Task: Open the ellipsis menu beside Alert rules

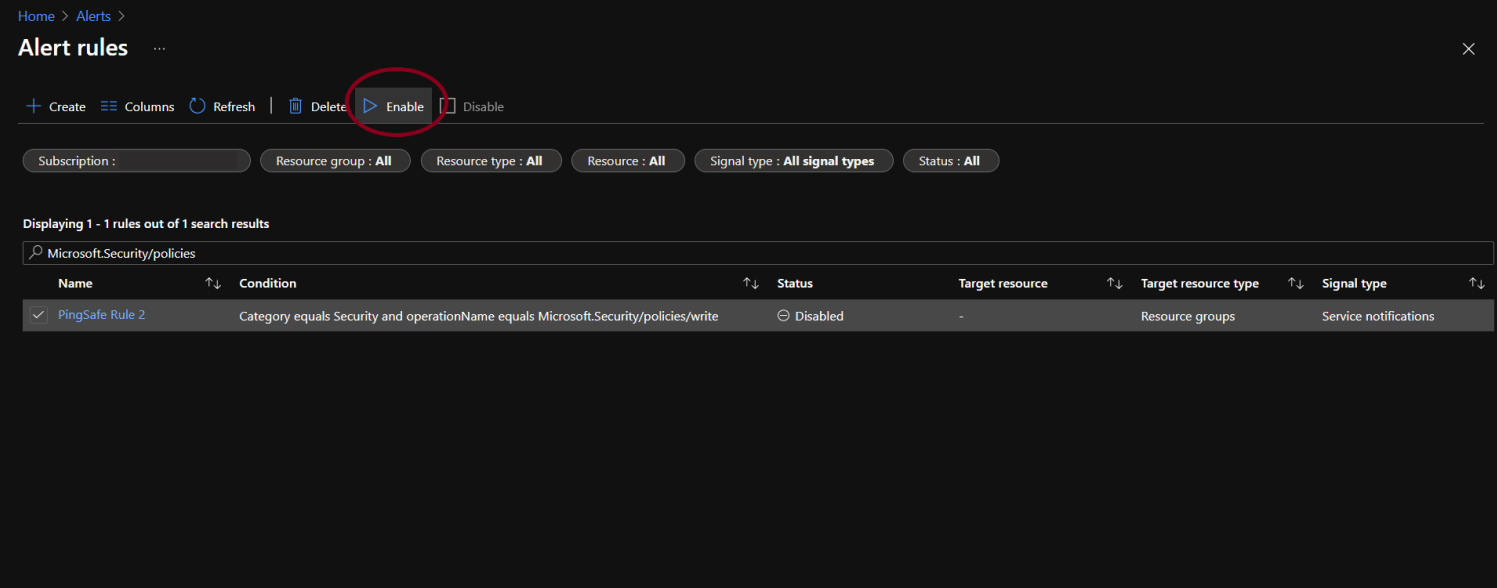Action: click(159, 48)
